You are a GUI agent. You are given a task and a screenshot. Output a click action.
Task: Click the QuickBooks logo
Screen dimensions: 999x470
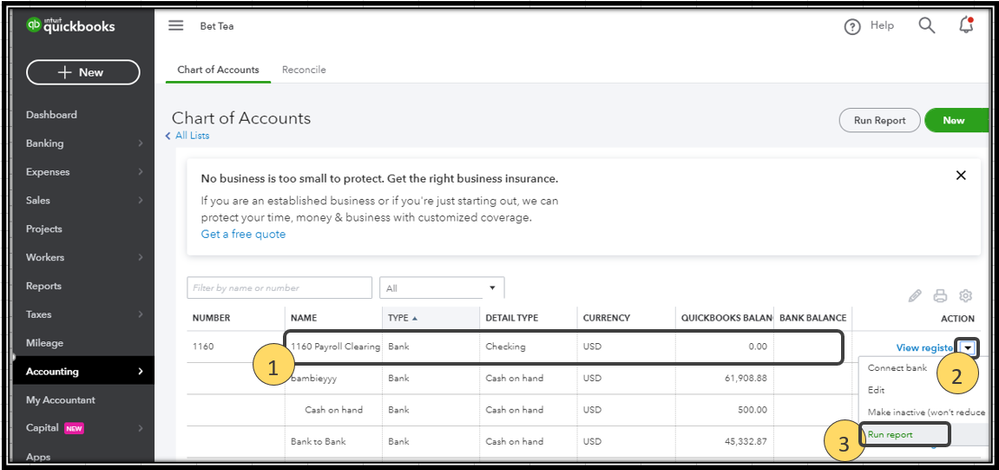[71, 25]
